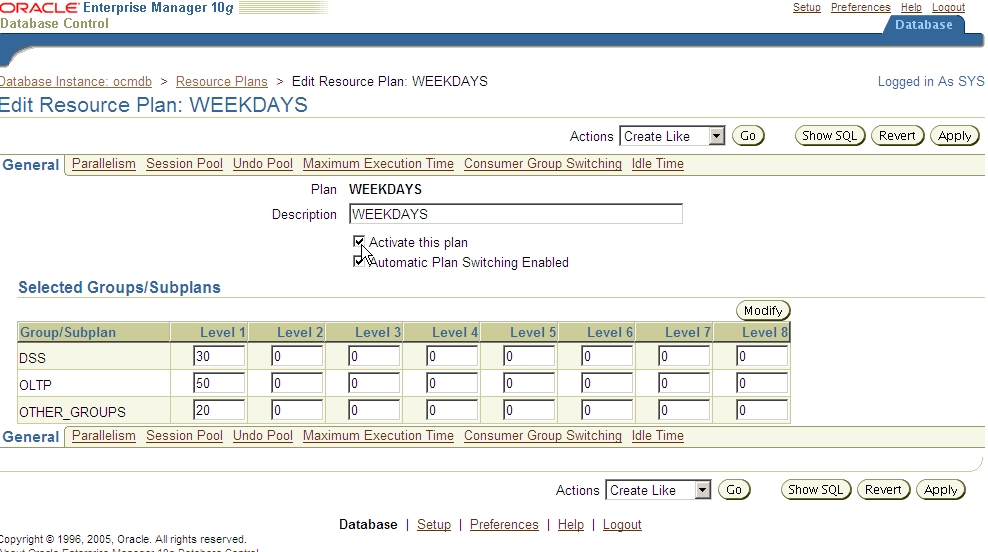
Task: Click the top Revert button
Action: pyautogui.click(x=897, y=135)
